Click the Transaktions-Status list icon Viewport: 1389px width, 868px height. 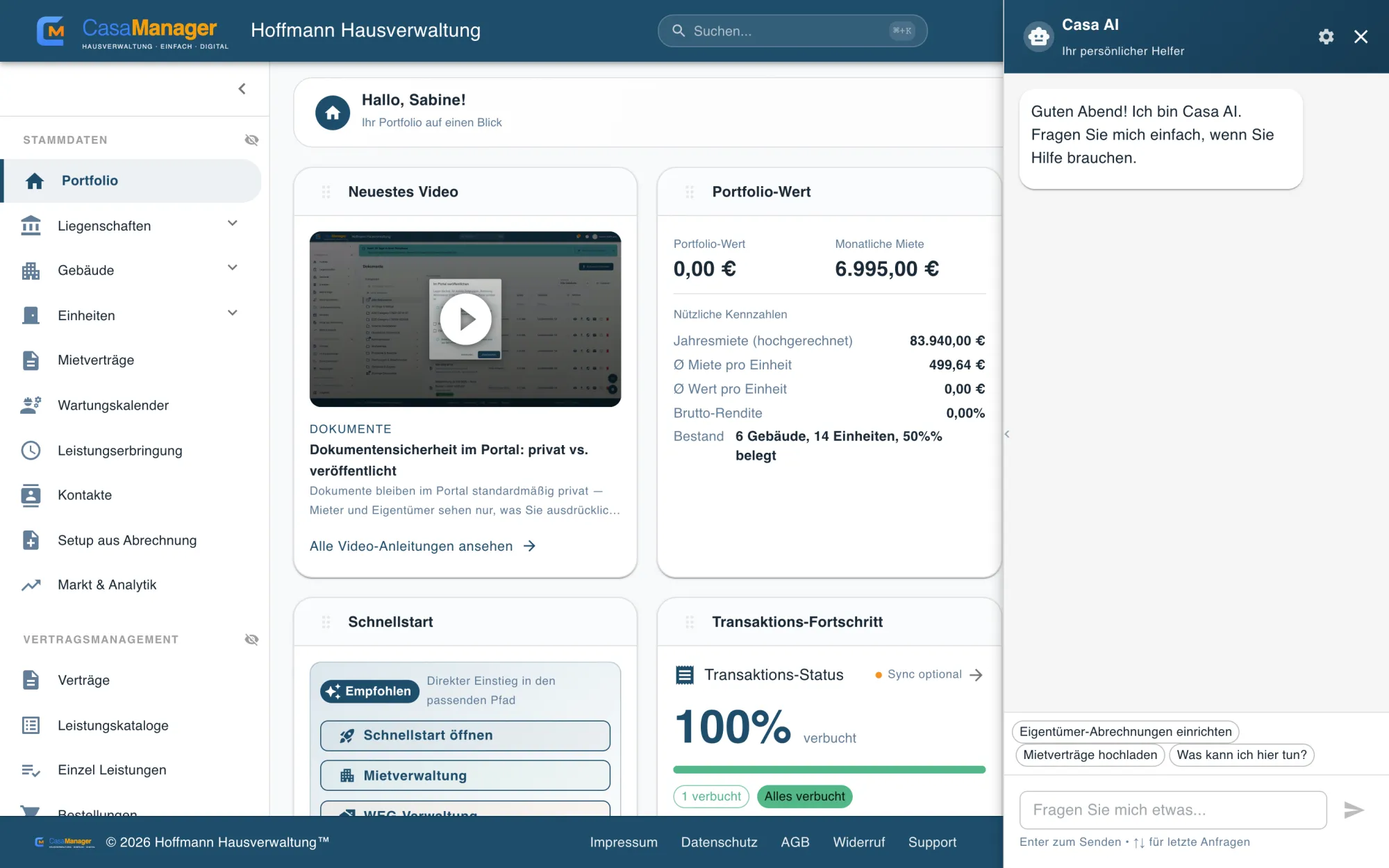point(685,675)
